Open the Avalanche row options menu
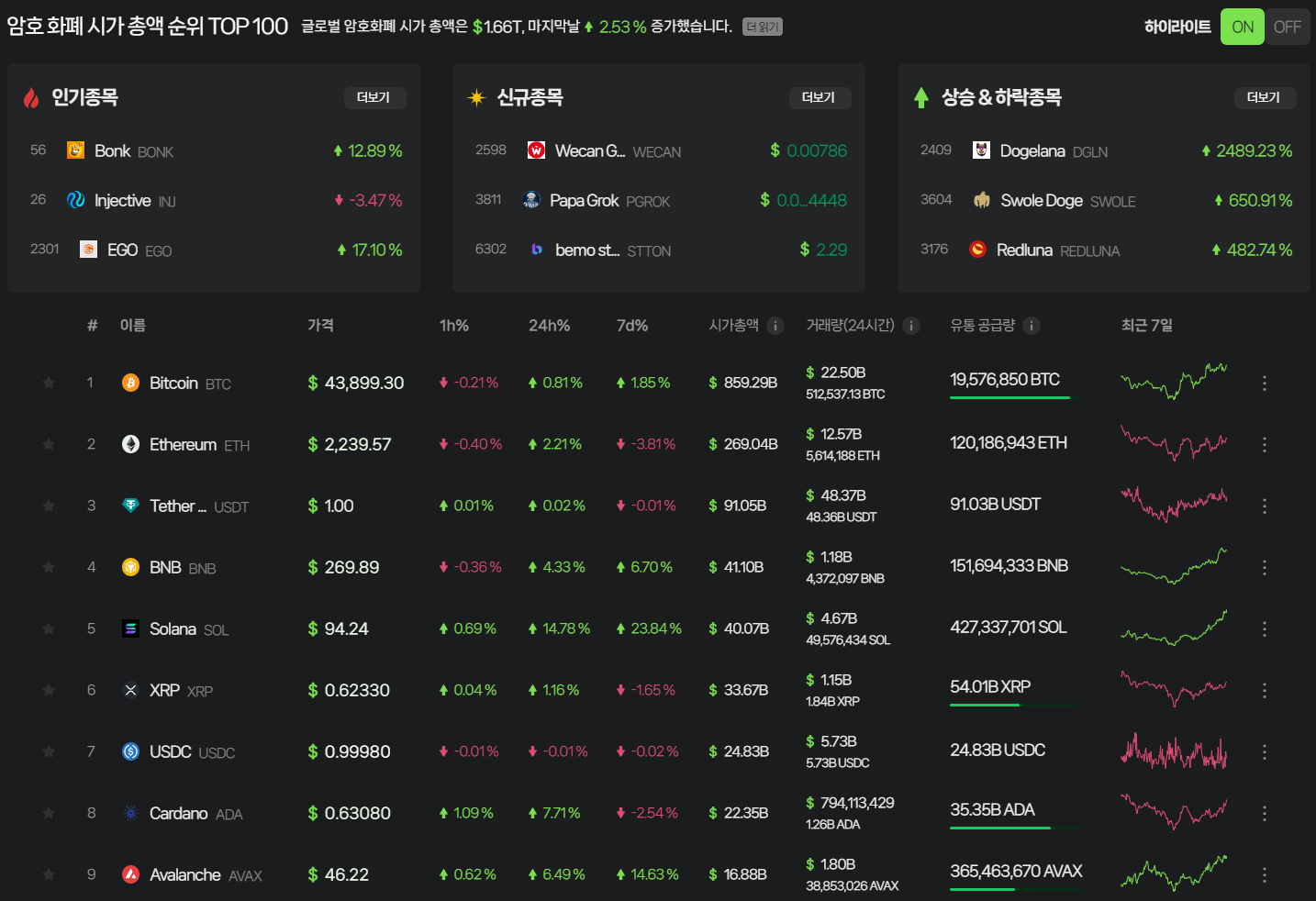Viewport: 1316px width, 901px height. 1265,874
